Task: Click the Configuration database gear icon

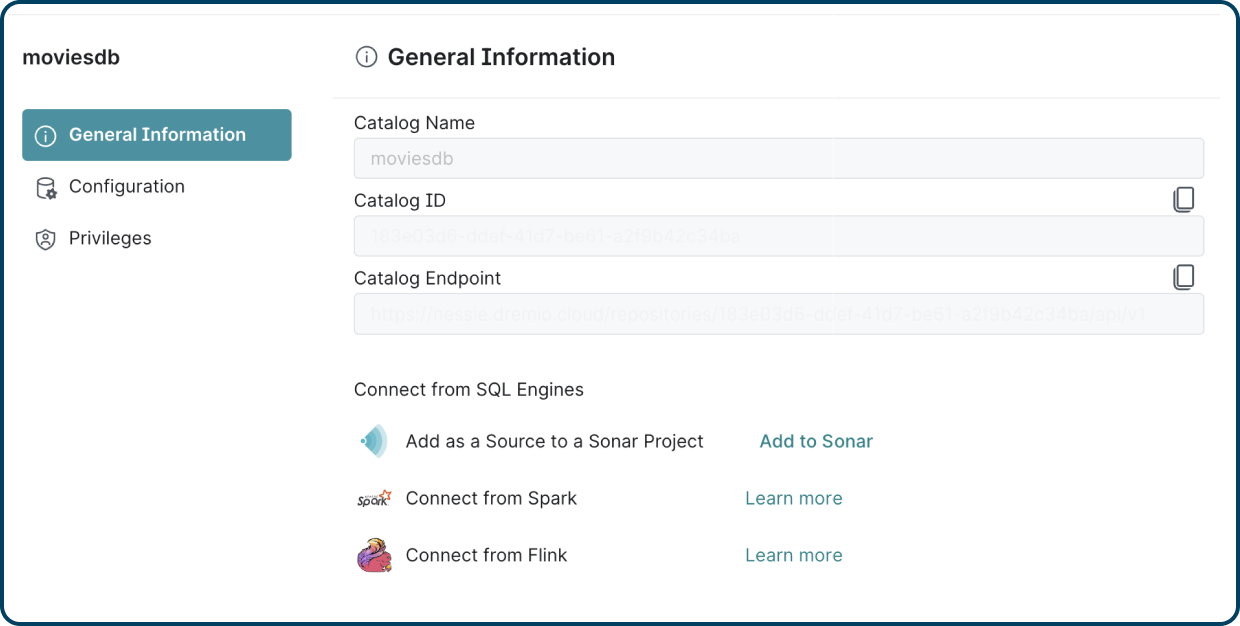Action: [x=46, y=188]
